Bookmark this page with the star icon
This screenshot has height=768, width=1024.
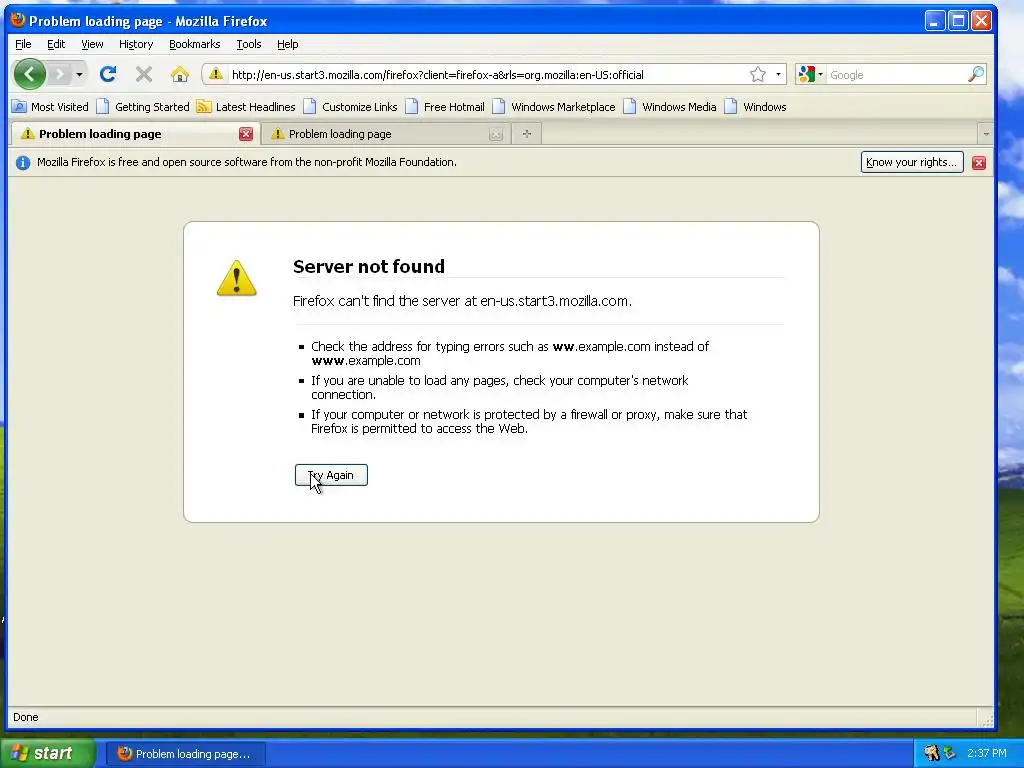[758, 74]
